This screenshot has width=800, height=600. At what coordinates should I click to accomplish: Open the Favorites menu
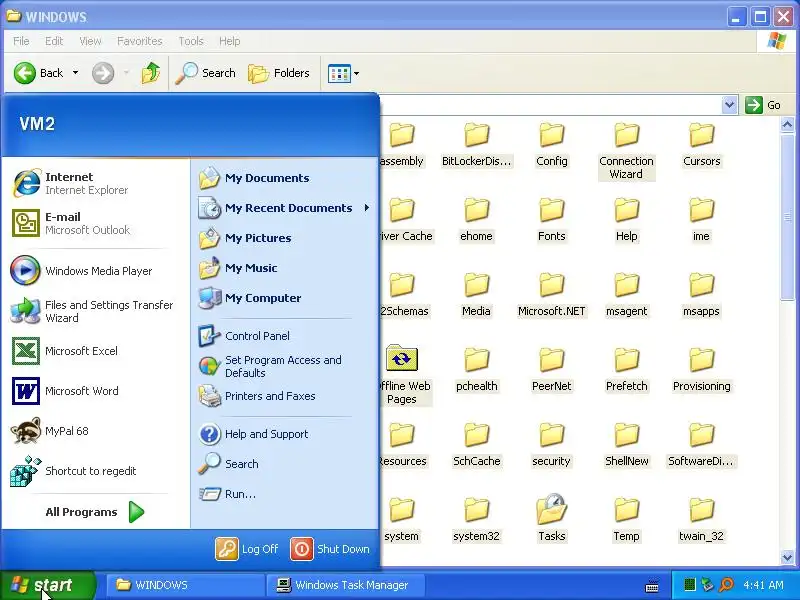pyautogui.click(x=139, y=41)
